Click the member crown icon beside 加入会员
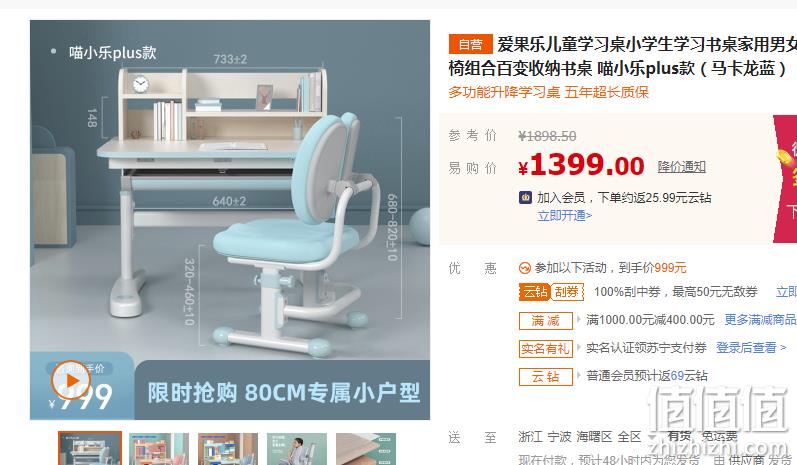797x465 pixels. tap(525, 197)
